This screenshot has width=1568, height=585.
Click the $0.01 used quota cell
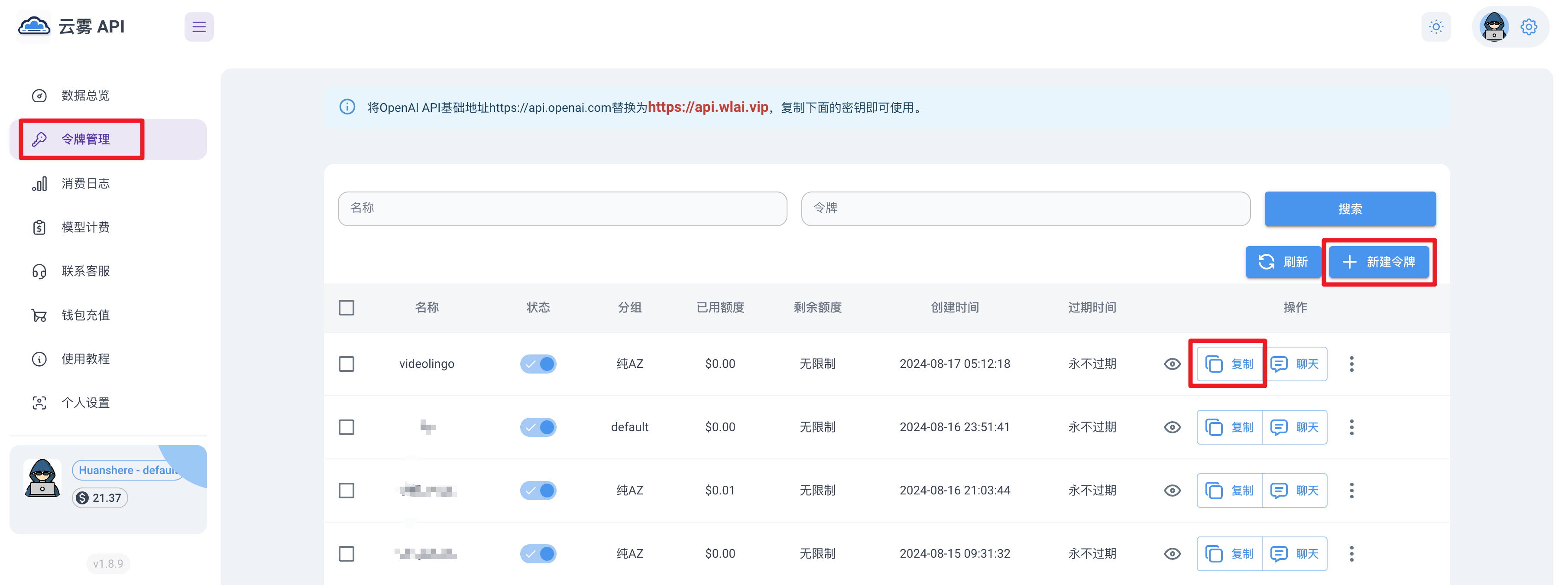pos(720,491)
